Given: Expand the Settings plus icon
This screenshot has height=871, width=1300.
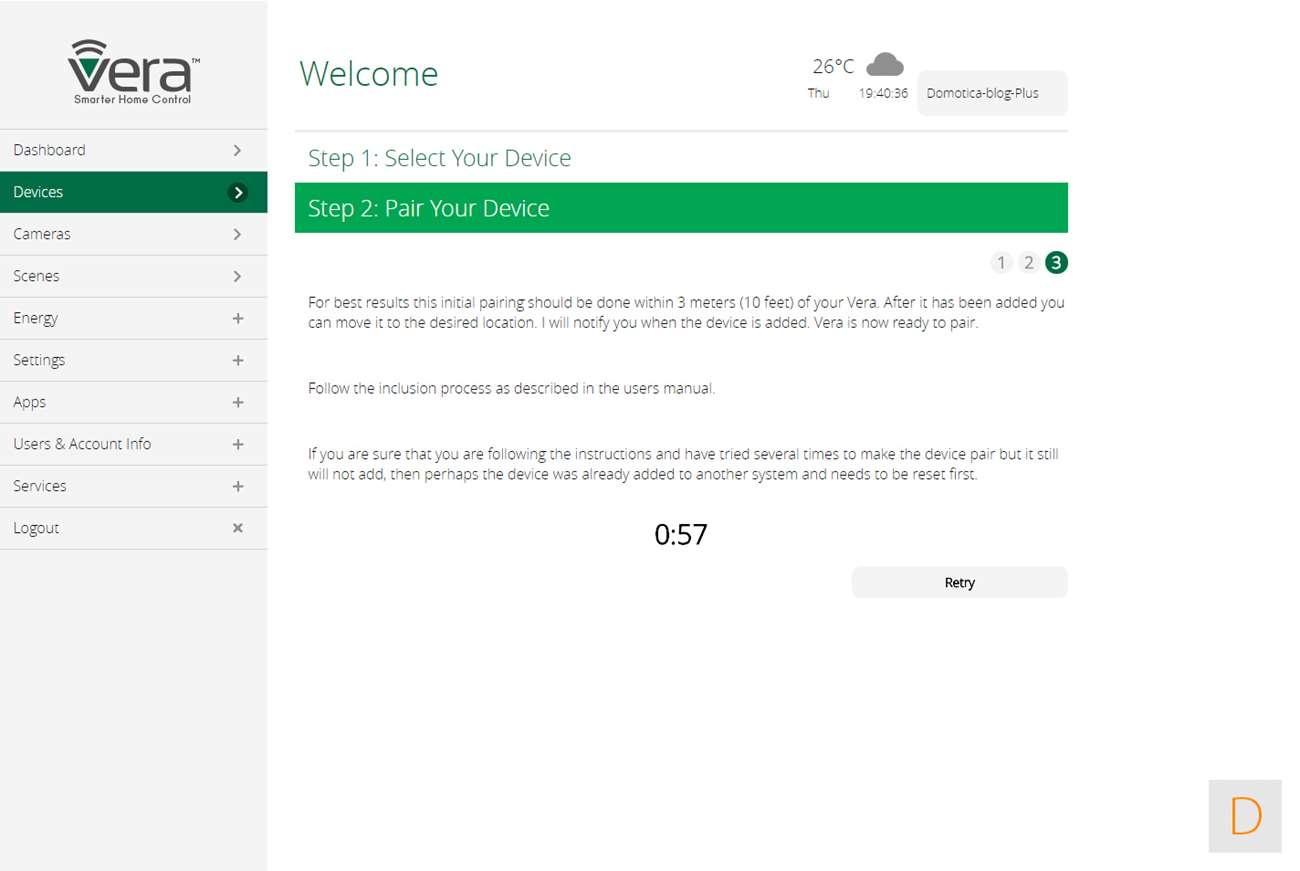Looking at the screenshot, I should click(238, 360).
